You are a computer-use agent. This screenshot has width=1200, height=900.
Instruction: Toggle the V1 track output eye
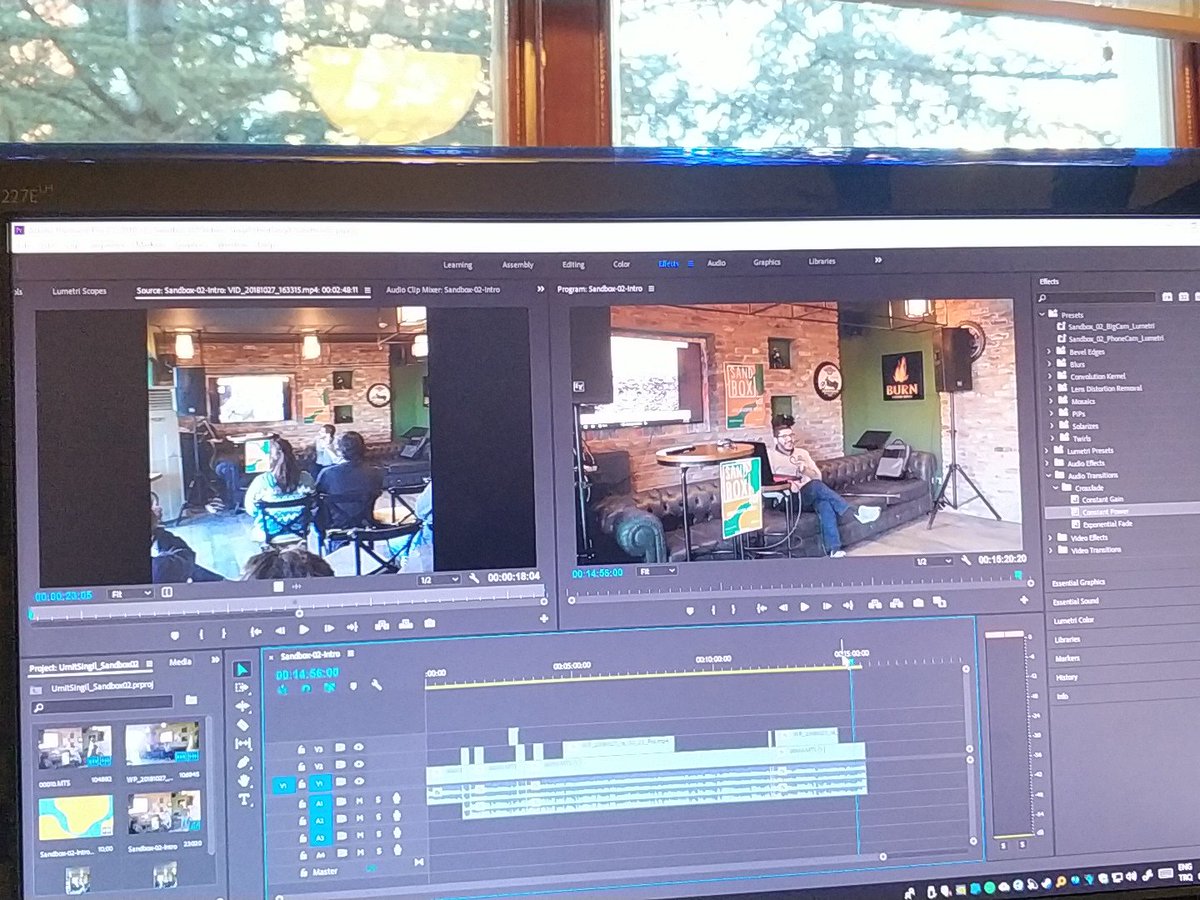pos(357,782)
